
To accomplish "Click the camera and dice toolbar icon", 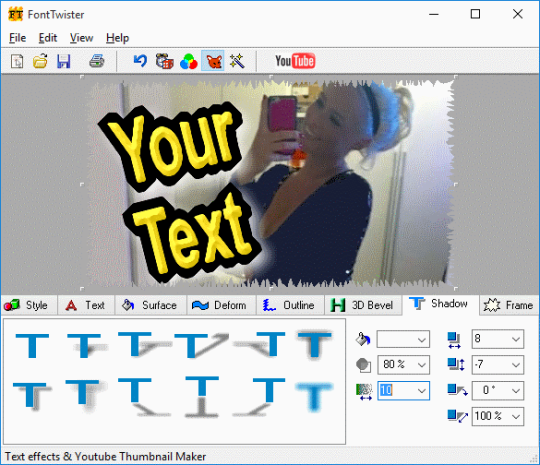I will click(x=164, y=61).
